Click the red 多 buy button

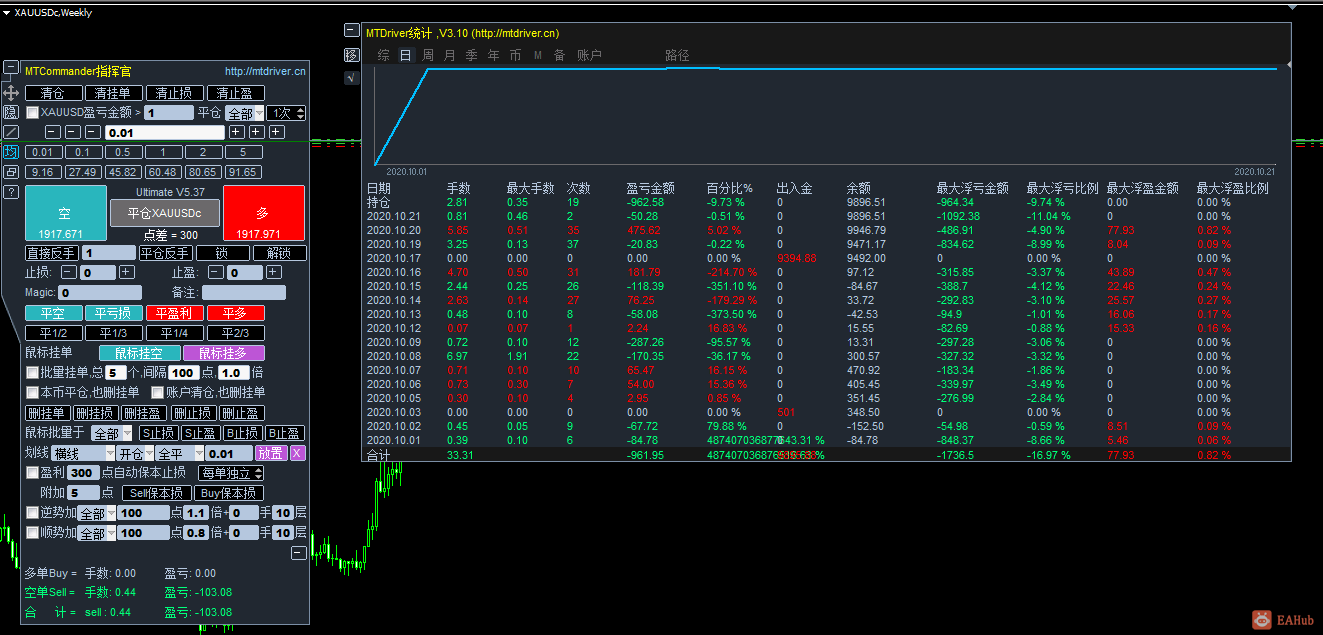[x=263, y=213]
